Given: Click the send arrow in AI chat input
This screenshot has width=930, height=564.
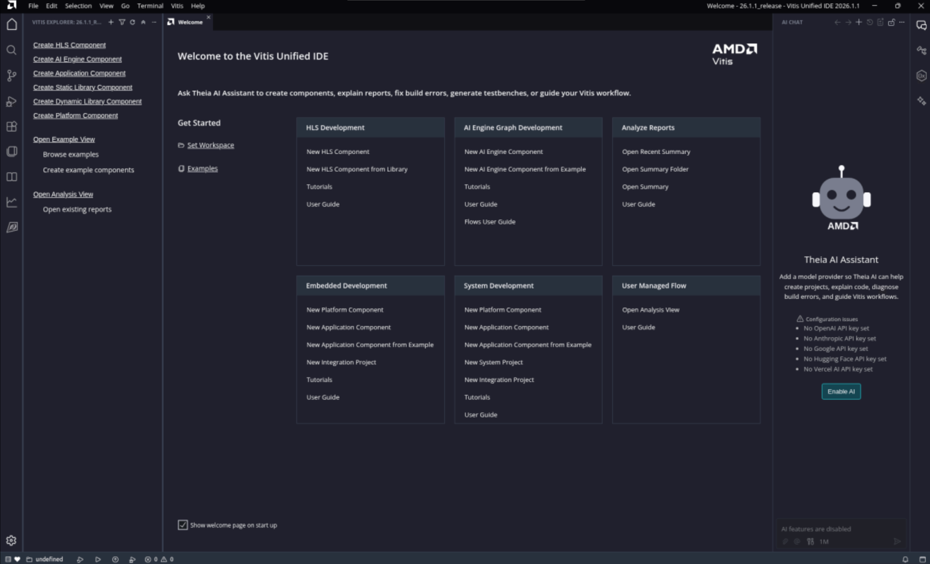Looking at the screenshot, I should tap(897, 541).
